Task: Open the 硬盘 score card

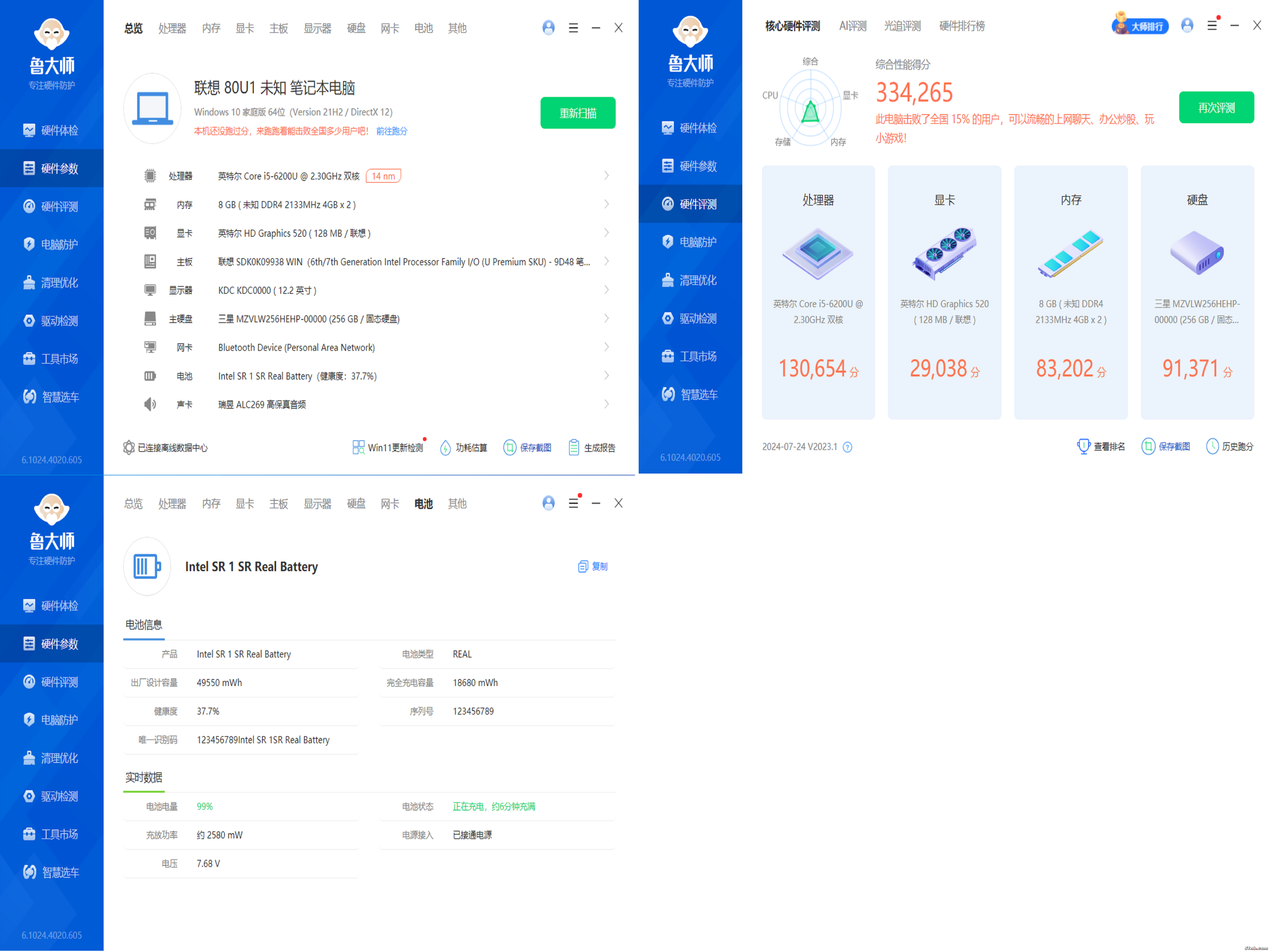Action: tap(1197, 293)
